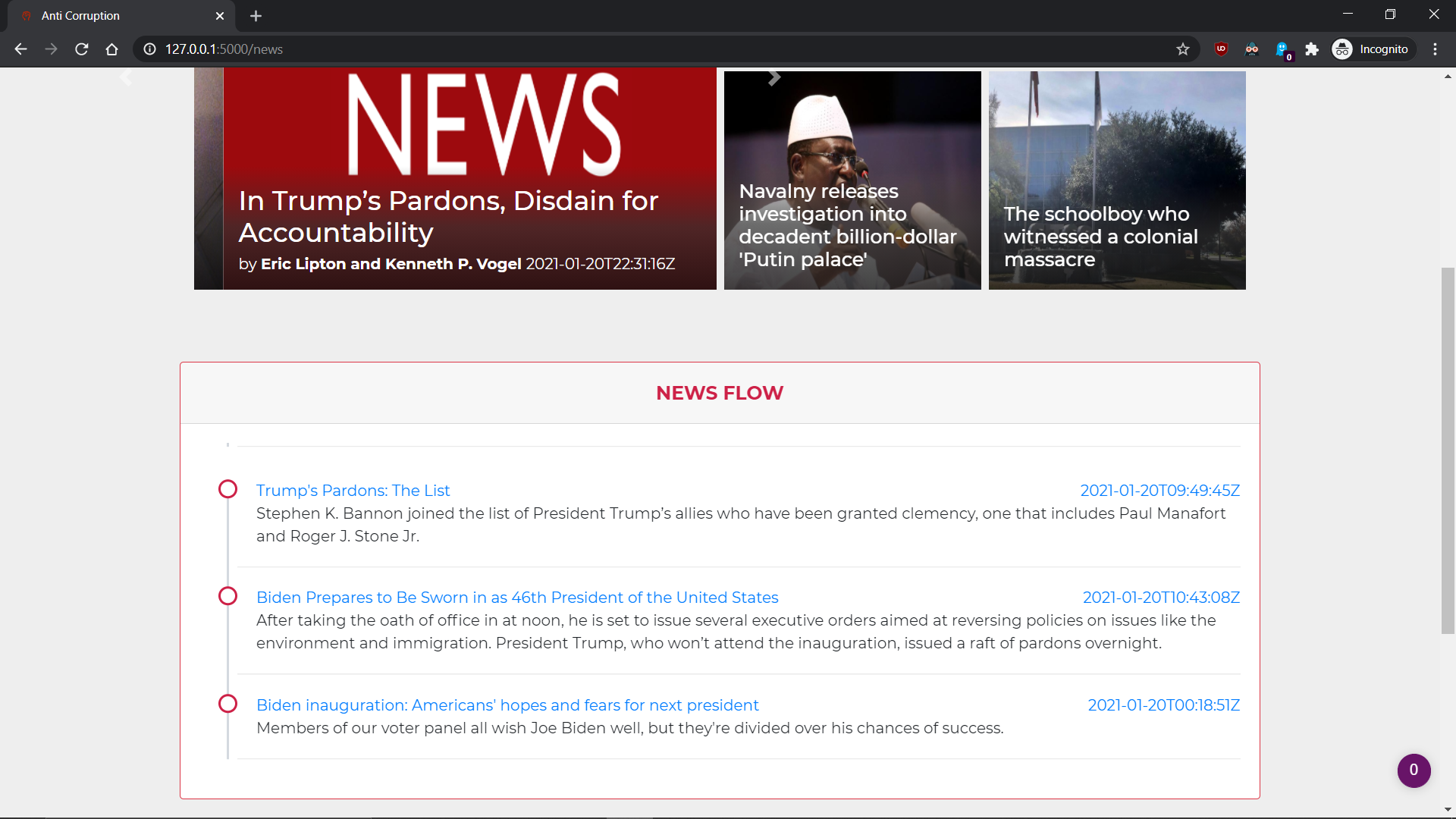
Task: Open Chrome three-dot menu
Action: (x=1435, y=49)
